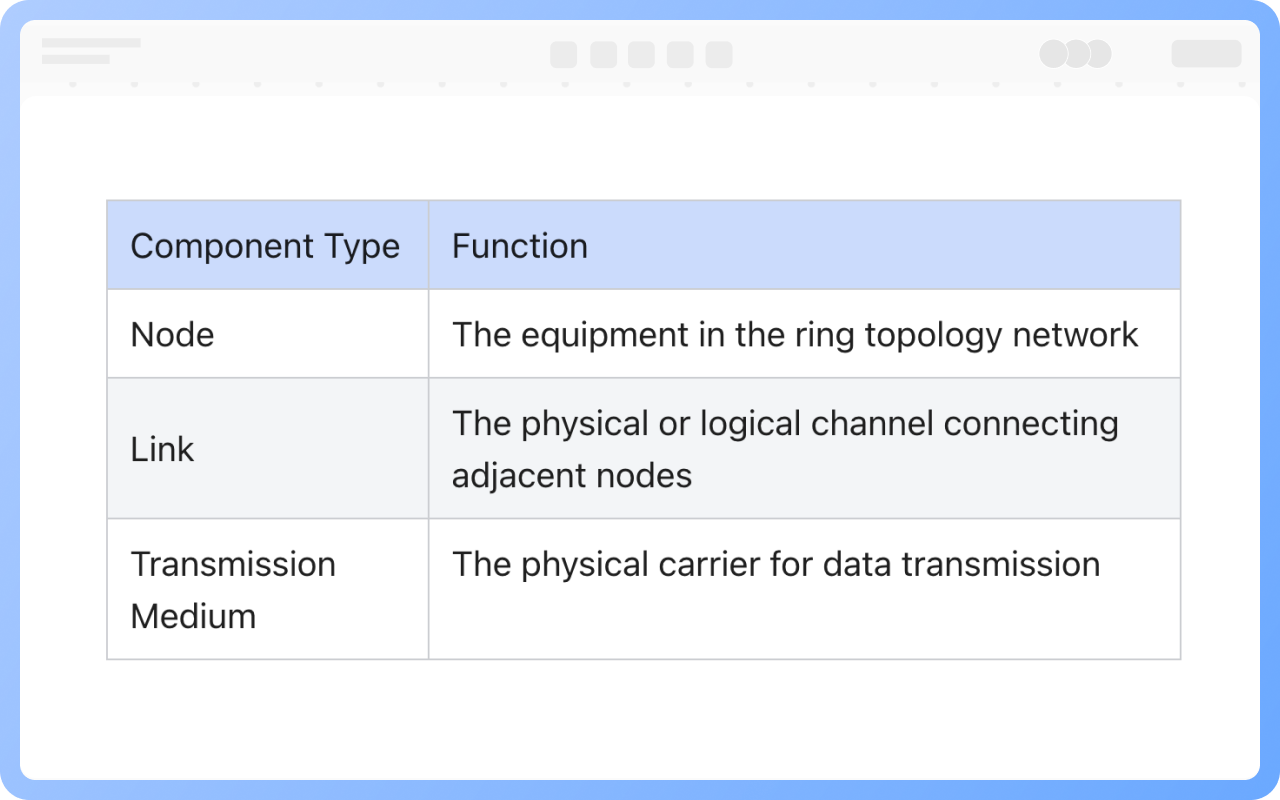Click the word "Medium" in the first column
This screenshot has width=1280, height=800.
point(193,616)
